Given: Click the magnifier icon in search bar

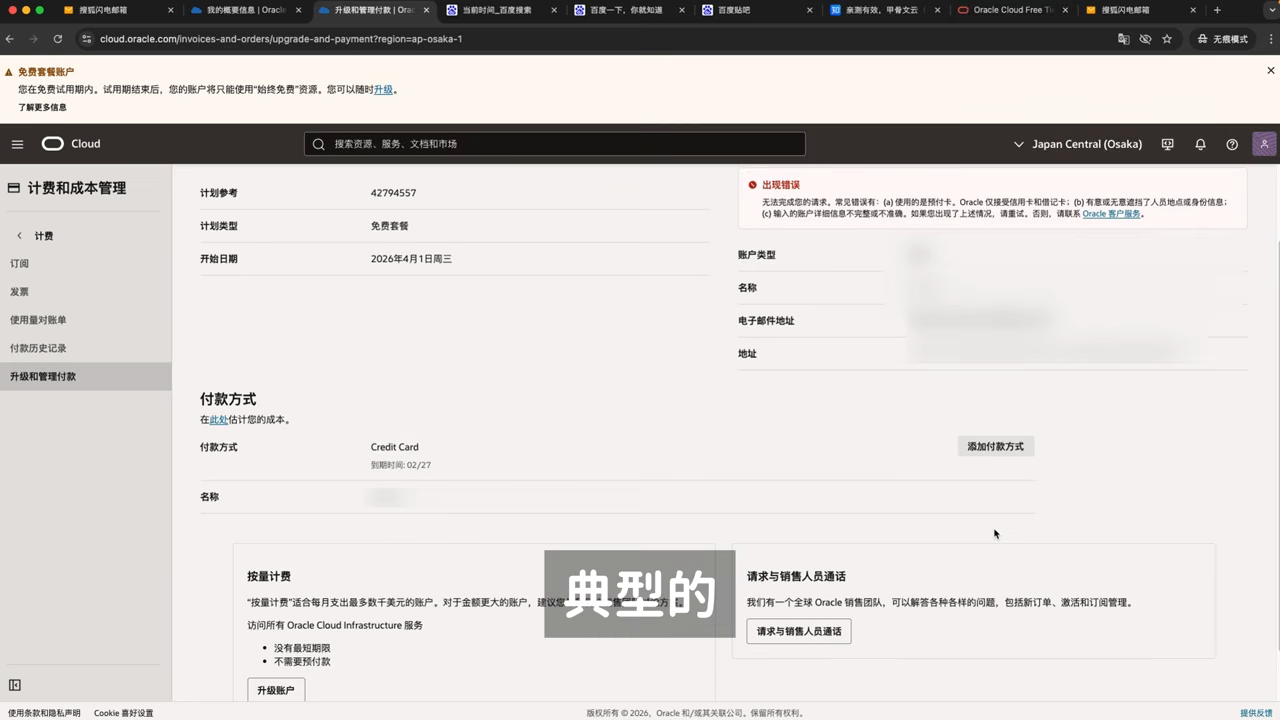Looking at the screenshot, I should (319, 144).
